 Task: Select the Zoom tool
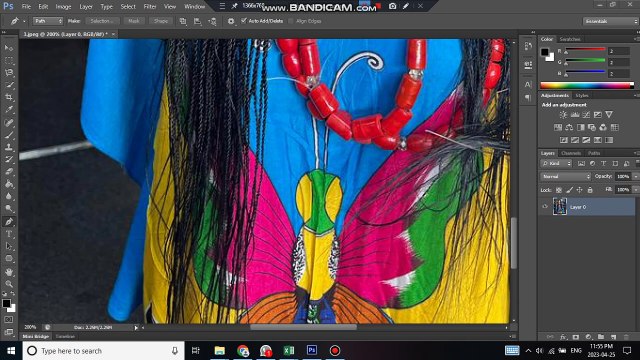click(x=9, y=284)
